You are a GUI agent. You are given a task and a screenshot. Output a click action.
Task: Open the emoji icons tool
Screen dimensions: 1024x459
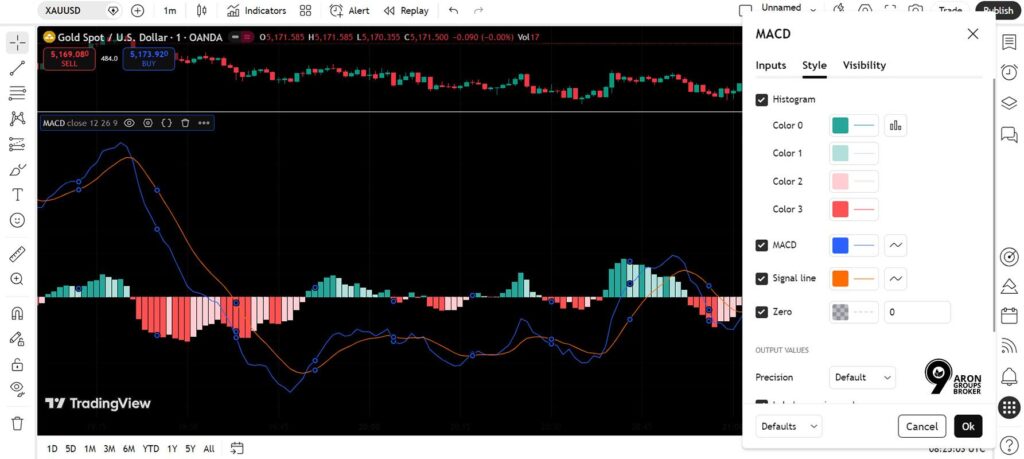pyautogui.click(x=18, y=220)
